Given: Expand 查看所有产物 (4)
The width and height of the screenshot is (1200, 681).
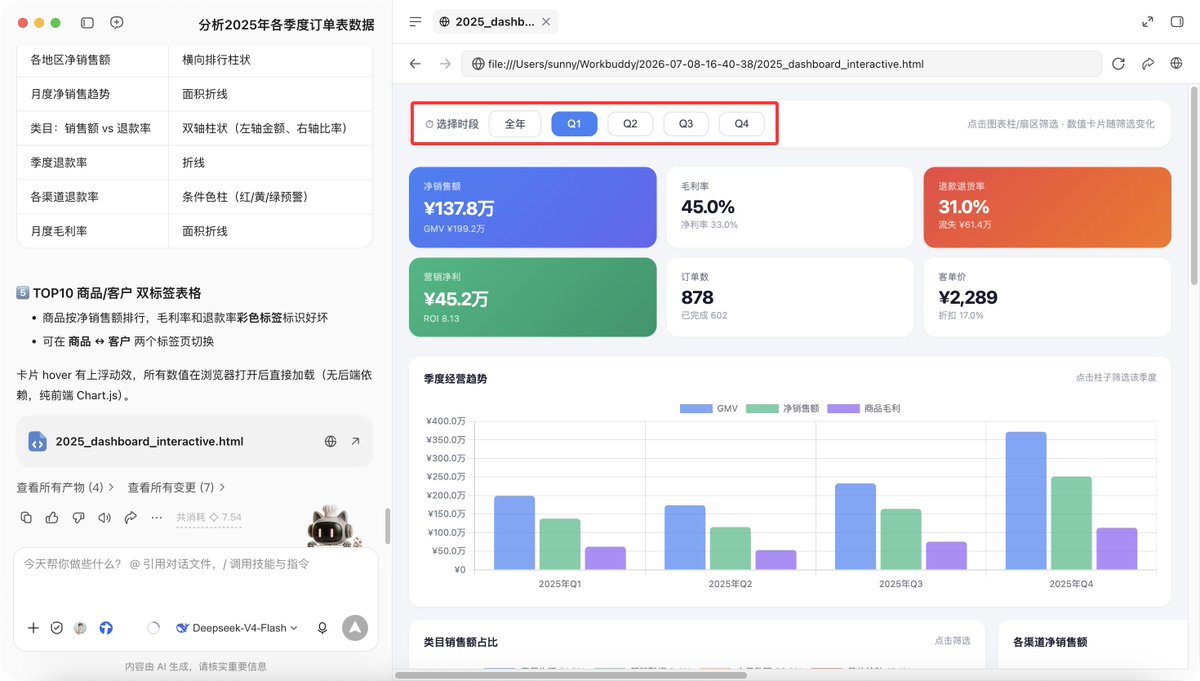Looking at the screenshot, I should [x=65, y=487].
